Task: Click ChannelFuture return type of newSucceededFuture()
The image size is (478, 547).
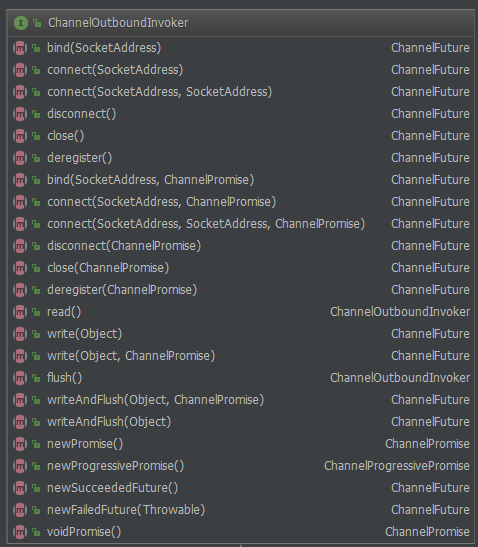Action: tap(430, 488)
